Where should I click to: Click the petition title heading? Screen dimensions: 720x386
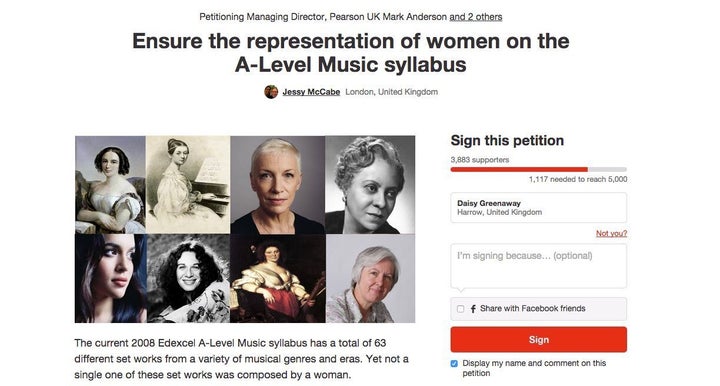tap(351, 52)
